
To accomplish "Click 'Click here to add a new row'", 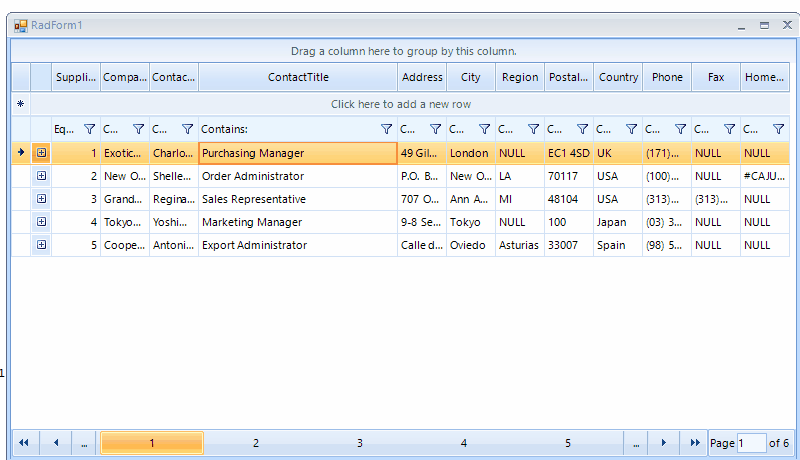I will (x=400, y=104).
